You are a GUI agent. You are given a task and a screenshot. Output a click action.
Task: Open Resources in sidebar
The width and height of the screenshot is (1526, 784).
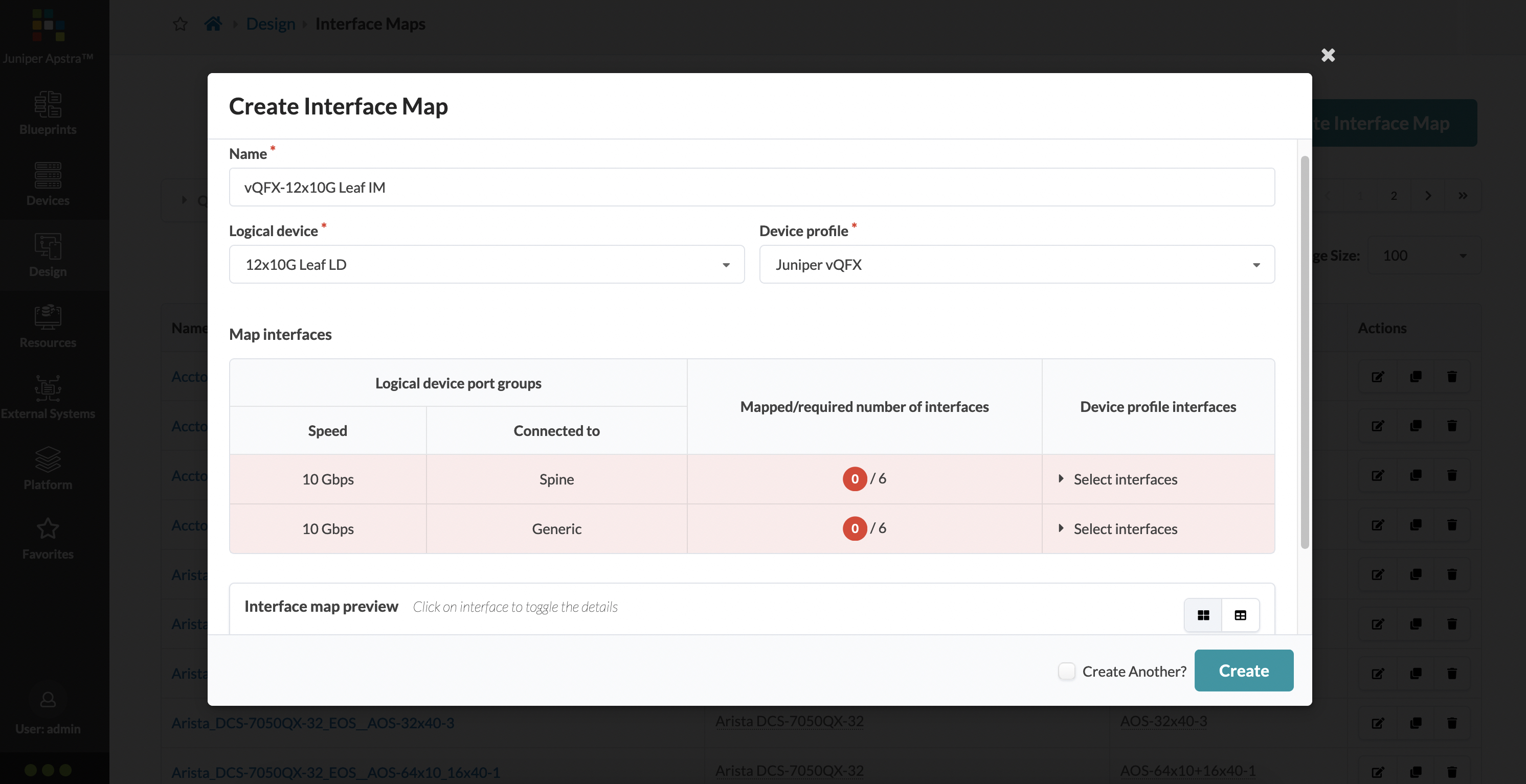click(x=48, y=326)
